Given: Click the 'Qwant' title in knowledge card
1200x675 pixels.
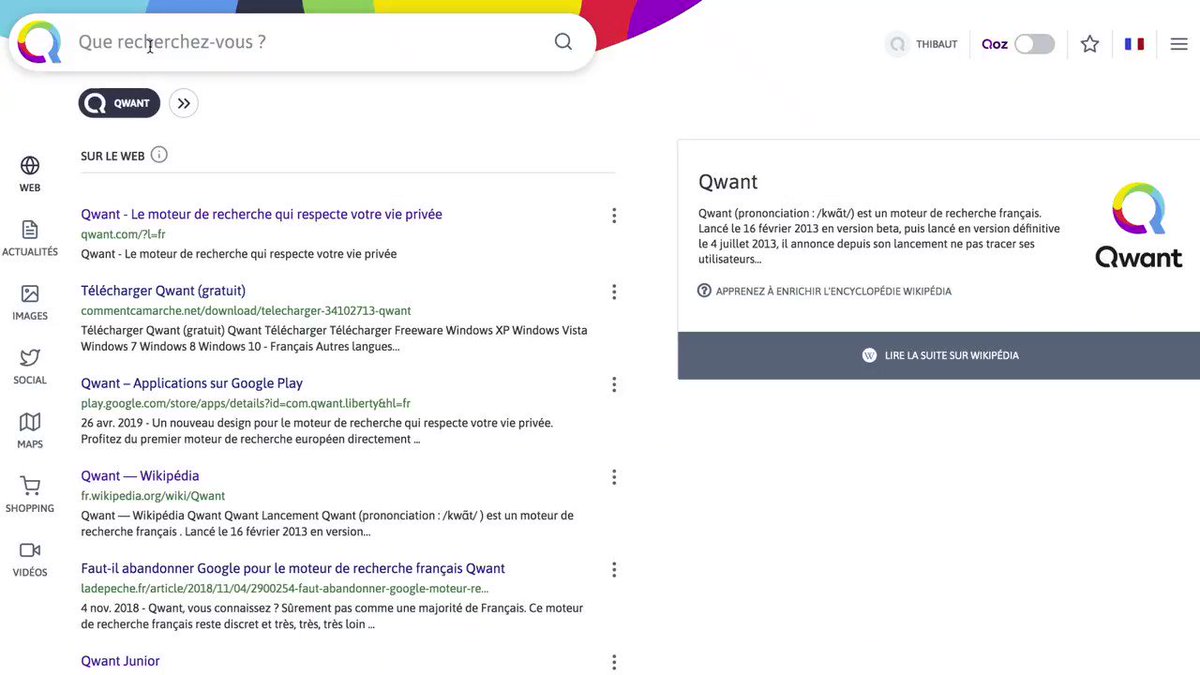Looking at the screenshot, I should 728,182.
